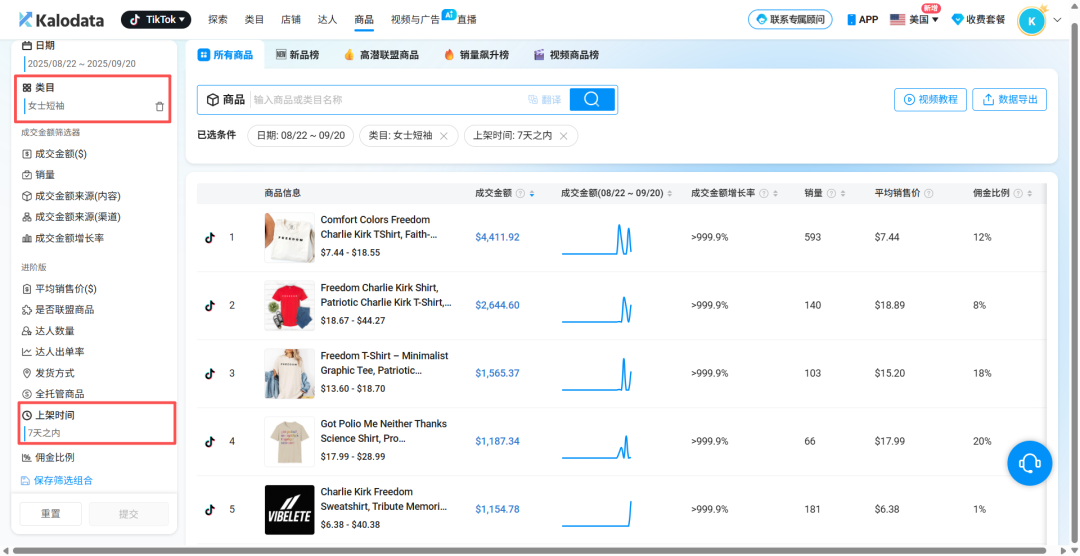The image size is (1080, 556).
Task: Click the 重置 reset button
Action: tap(50, 514)
